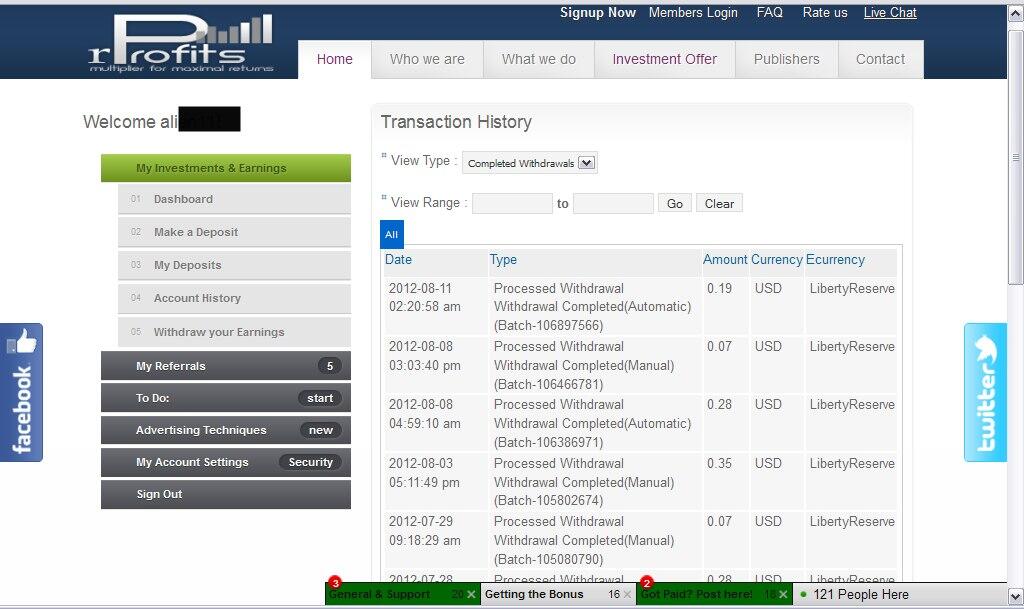
Task: Open the Publishers tab
Action: tap(786, 59)
